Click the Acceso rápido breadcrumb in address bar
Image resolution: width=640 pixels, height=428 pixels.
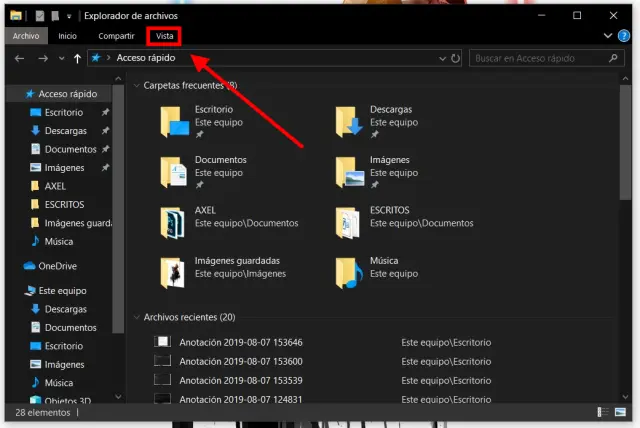pos(146,58)
